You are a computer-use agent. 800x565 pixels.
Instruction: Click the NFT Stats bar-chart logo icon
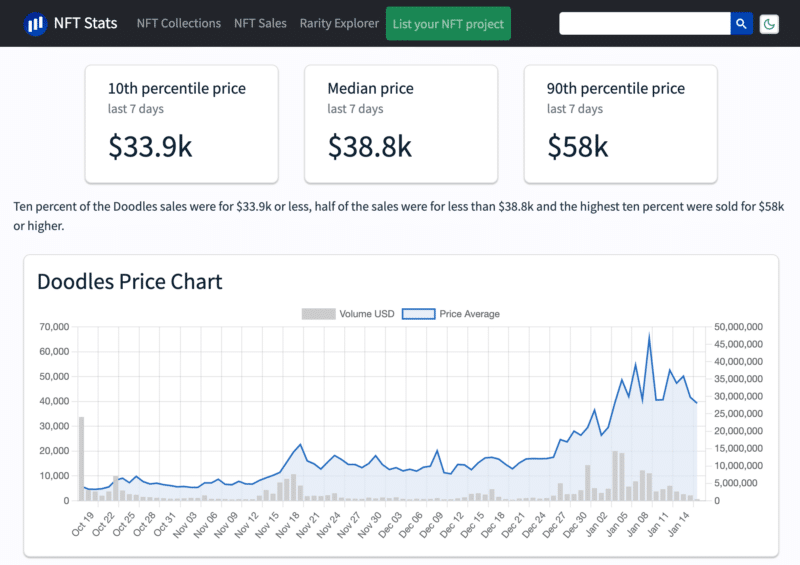[x=35, y=23]
